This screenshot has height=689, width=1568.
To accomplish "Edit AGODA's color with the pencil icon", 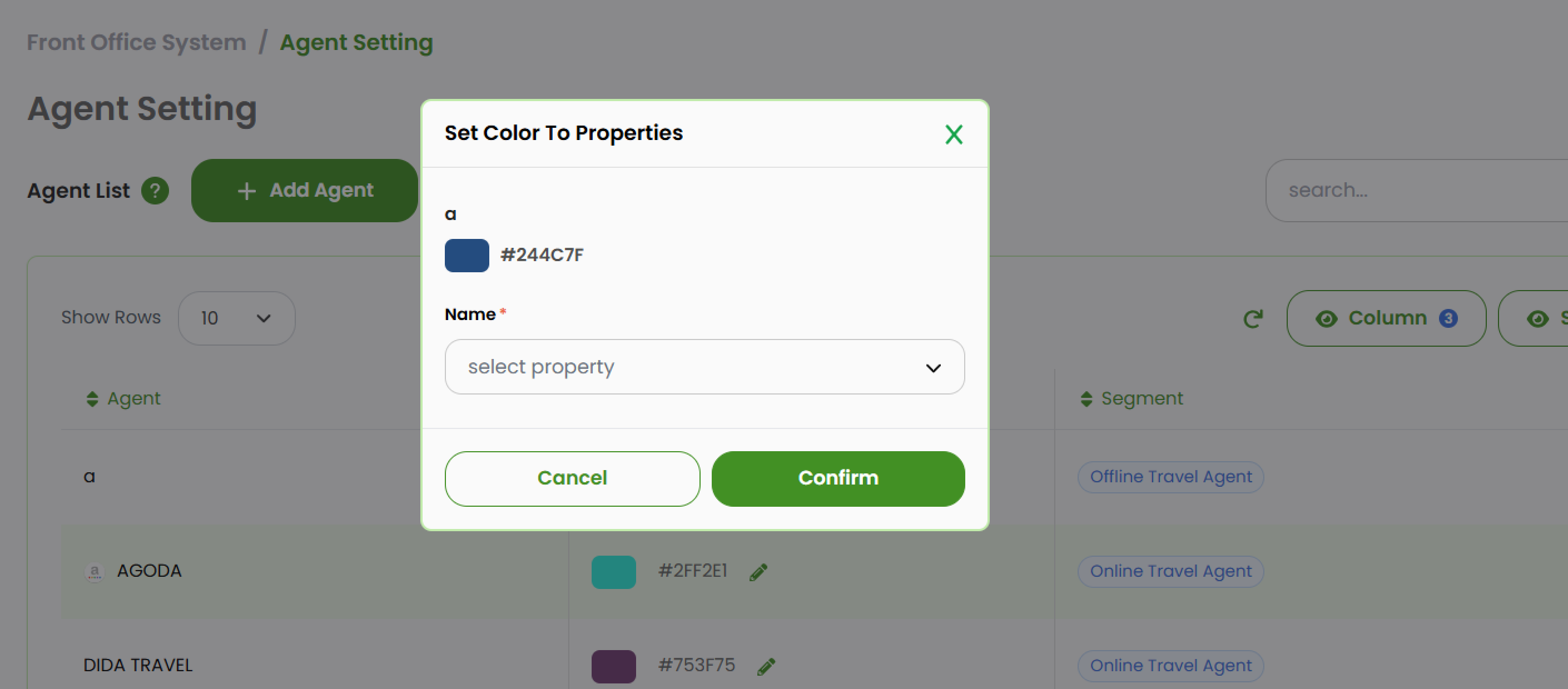I will [x=758, y=571].
